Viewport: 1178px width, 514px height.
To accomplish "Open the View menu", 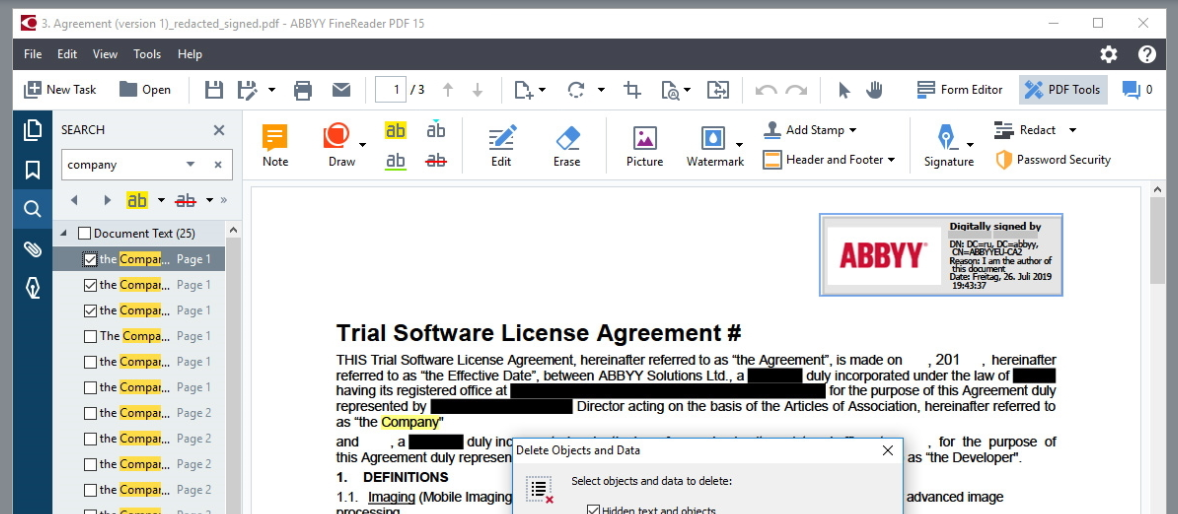I will [105, 54].
